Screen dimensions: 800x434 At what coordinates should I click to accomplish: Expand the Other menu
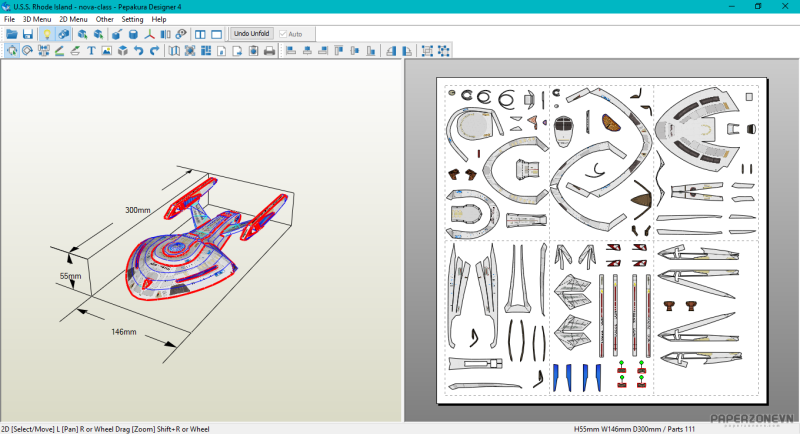tap(104, 19)
